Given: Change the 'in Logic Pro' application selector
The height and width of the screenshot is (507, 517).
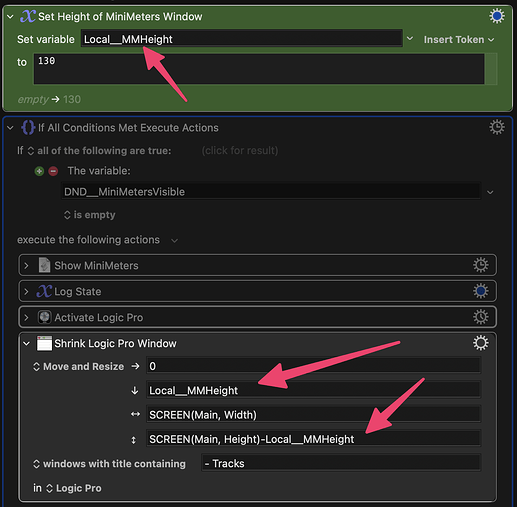Looking at the screenshot, I should pos(73,488).
